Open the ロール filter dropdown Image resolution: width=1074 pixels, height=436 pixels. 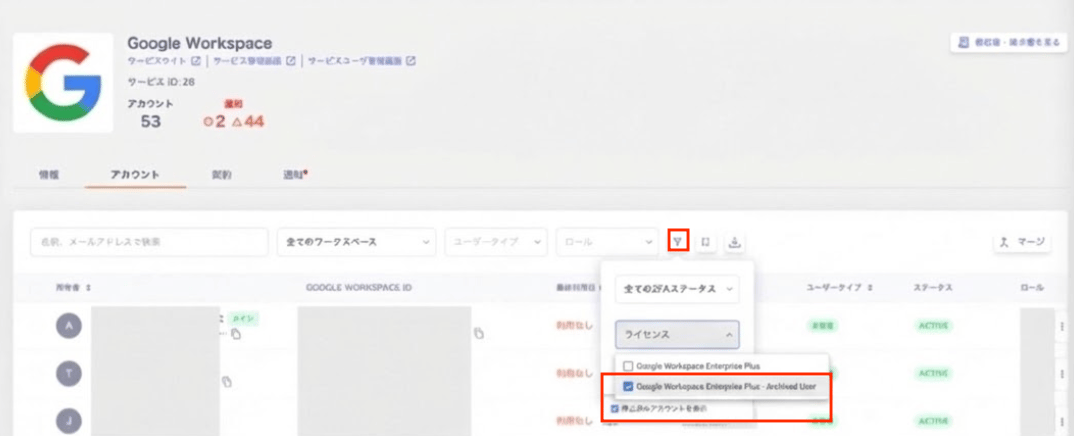[x=608, y=242]
